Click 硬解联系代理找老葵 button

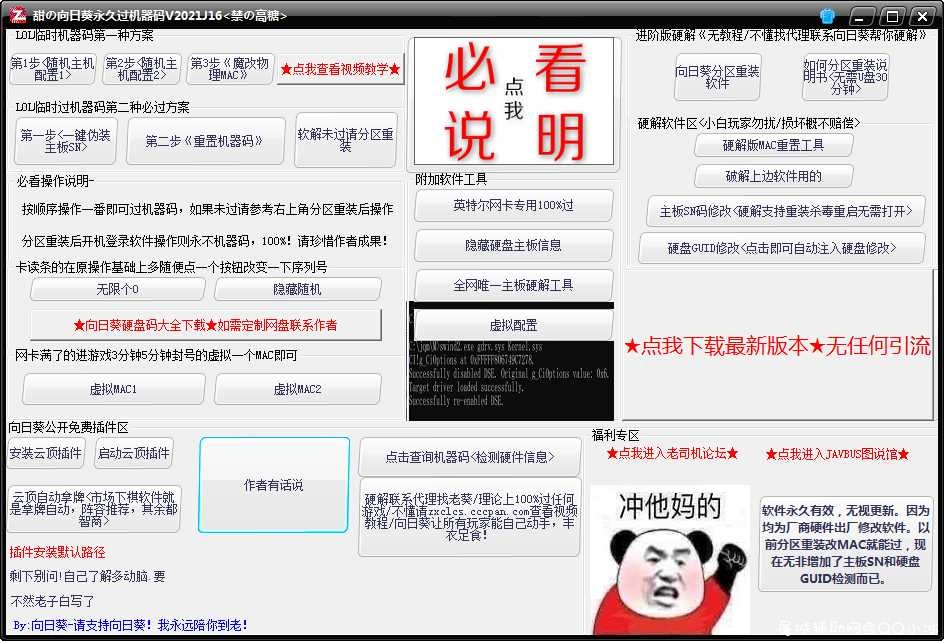coord(470,517)
